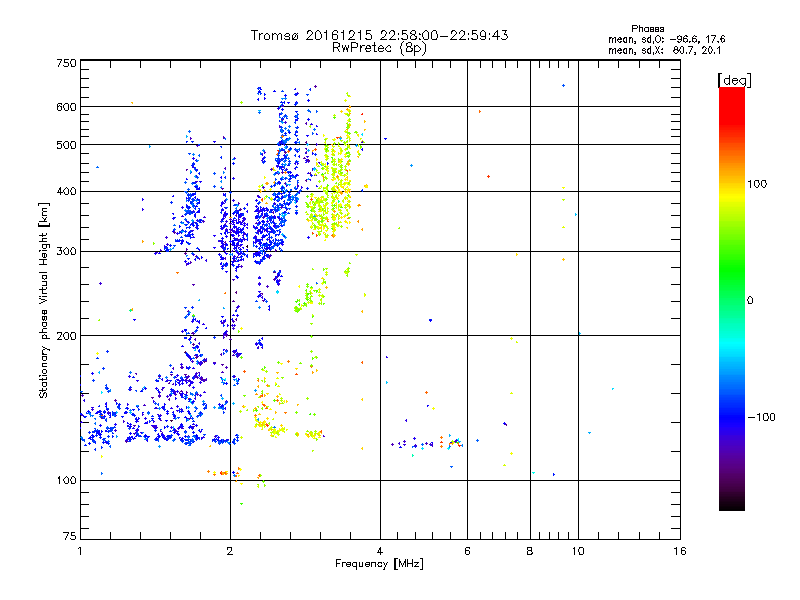Click the y-axis tick label '500'
This screenshot has width=800, height=600.
tap(66, 145)
